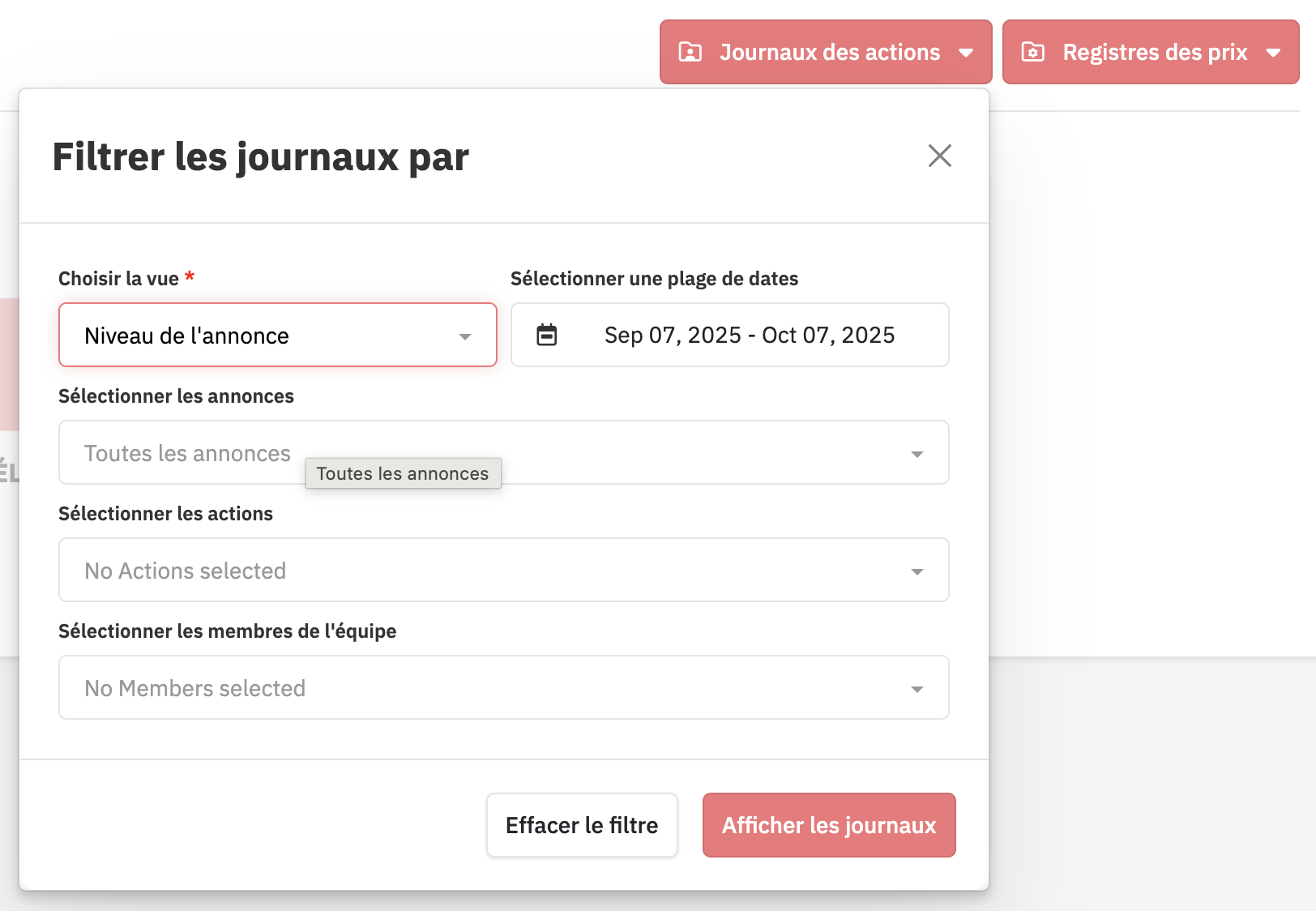Click the arrow in the Sélectionner les annonces field

click(916, 454)
